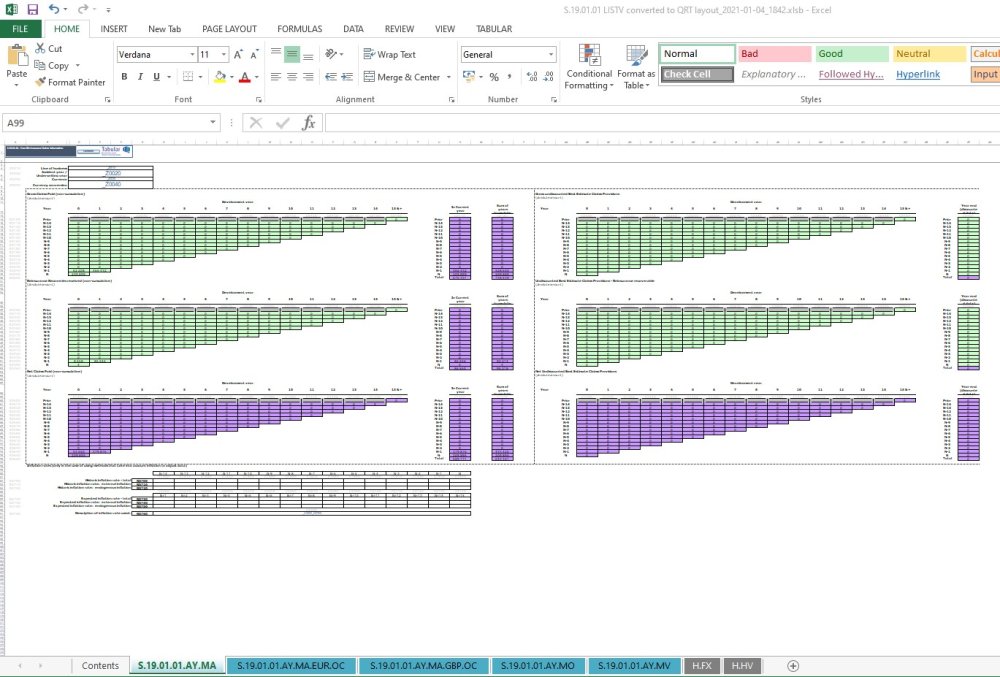Open the H.FX sheet tab
Screen dimensions: 1000x677
click(702, 666)
